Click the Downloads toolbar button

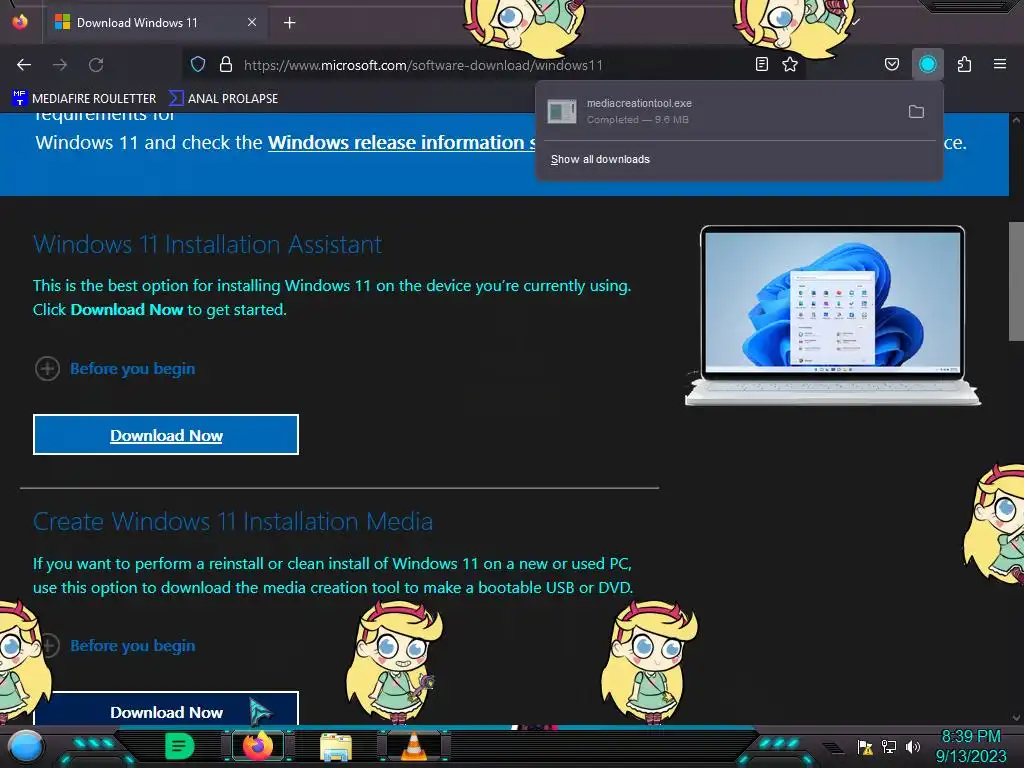[x=927, y=64]
